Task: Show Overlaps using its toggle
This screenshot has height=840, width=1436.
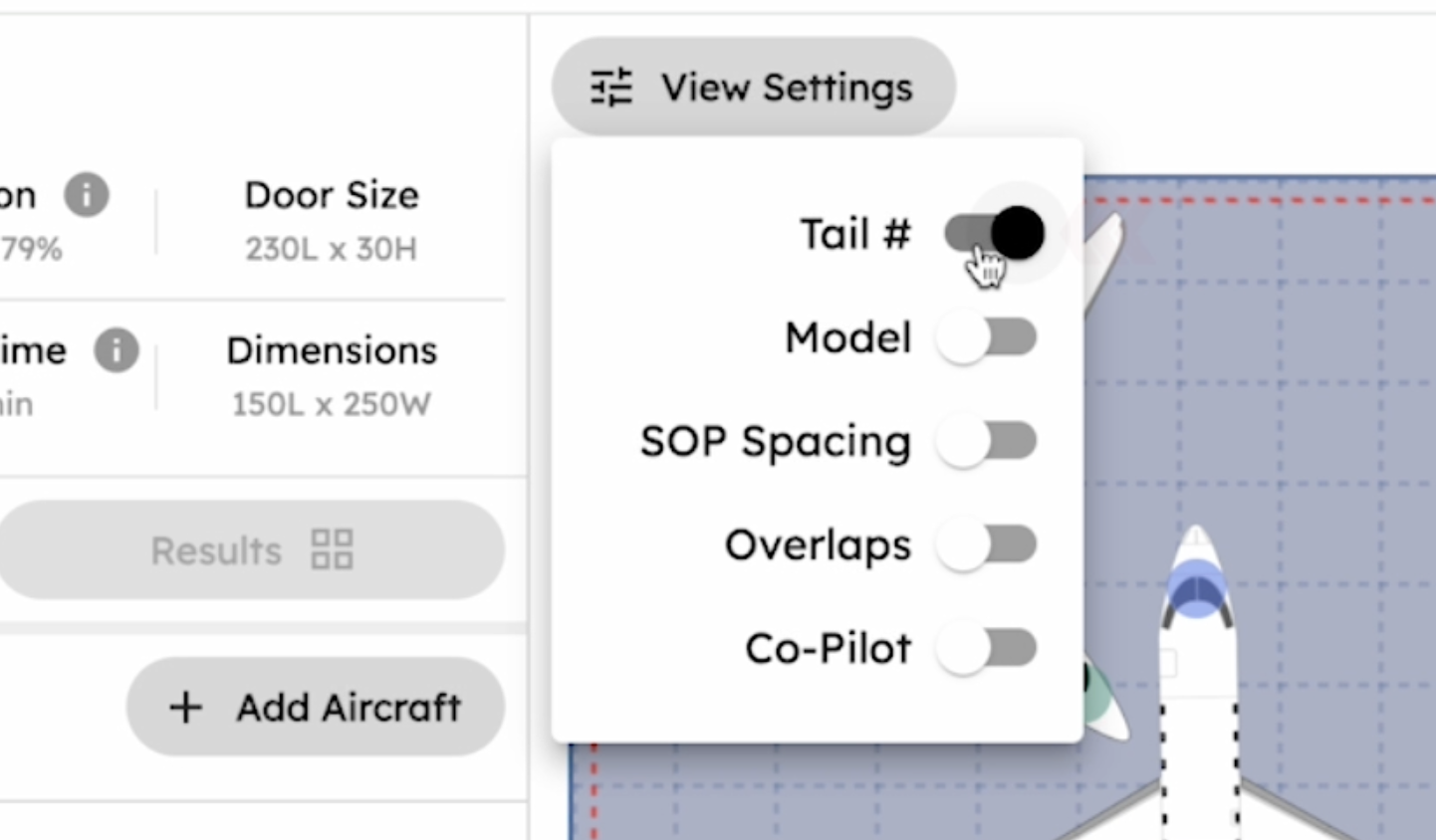Action: (987, 544)
